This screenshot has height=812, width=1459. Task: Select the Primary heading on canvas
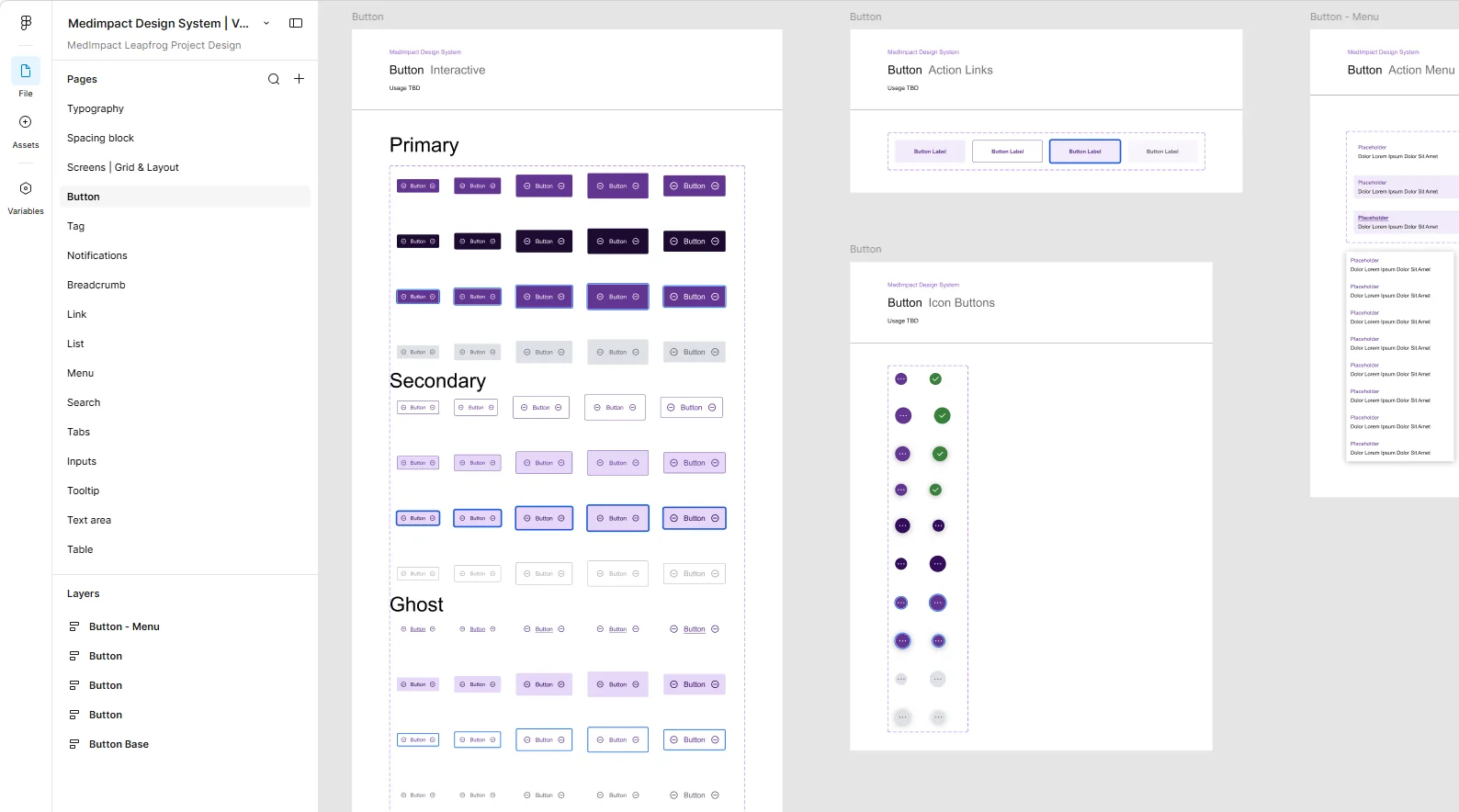424,145
